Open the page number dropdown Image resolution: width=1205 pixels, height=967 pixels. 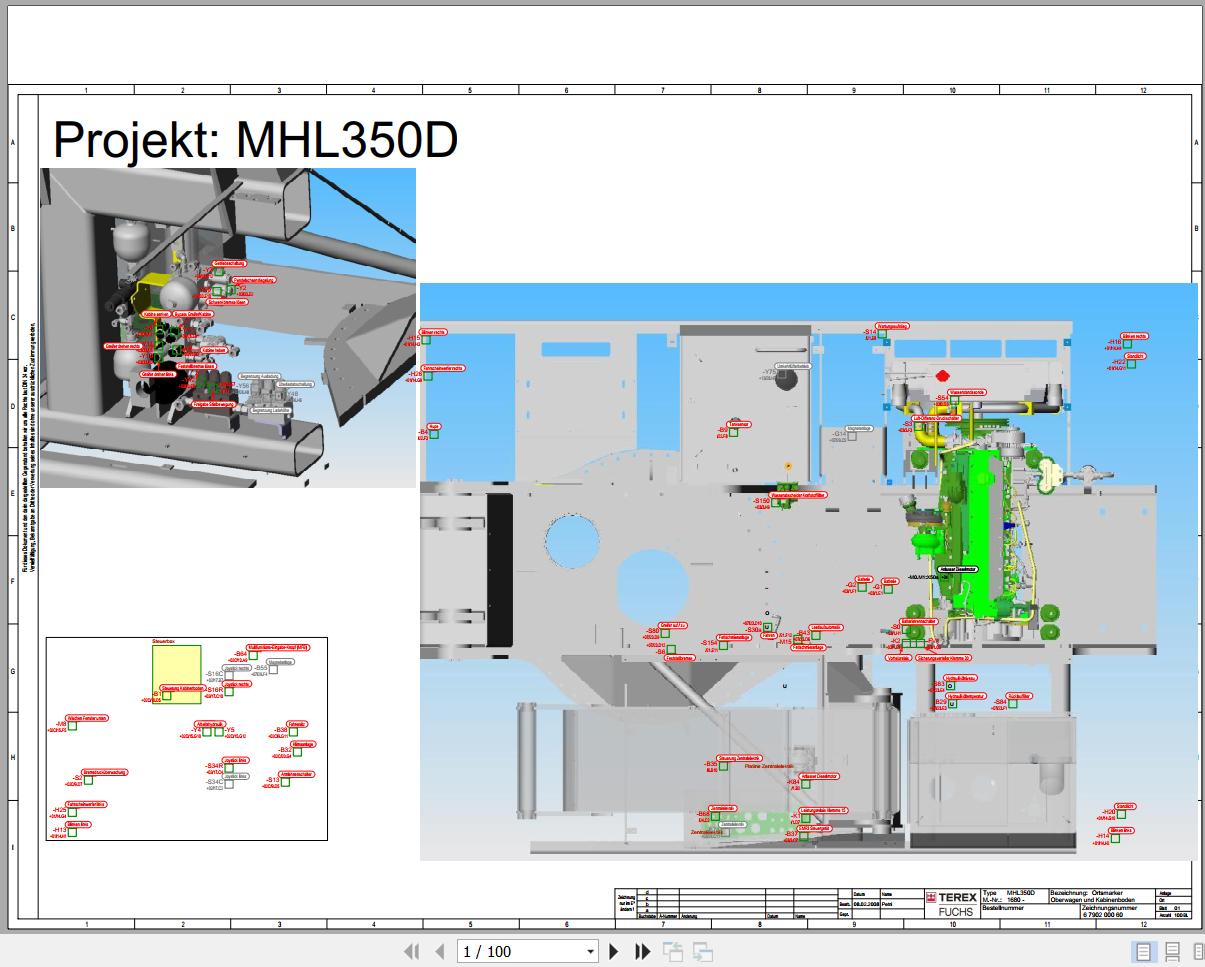pyautogui.click(x=590, y=952)
